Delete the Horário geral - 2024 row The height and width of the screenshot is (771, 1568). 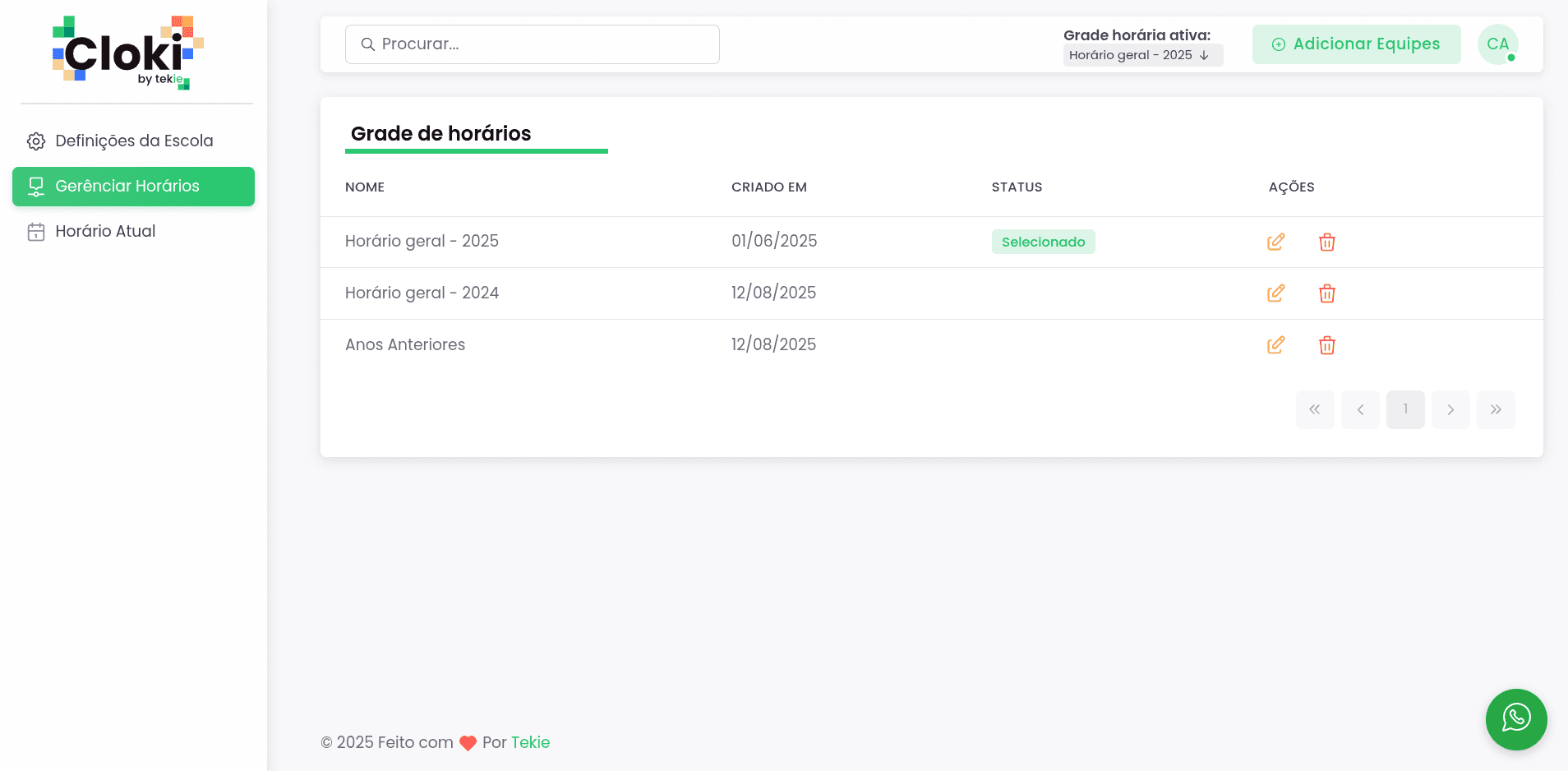pos(1326,293)
